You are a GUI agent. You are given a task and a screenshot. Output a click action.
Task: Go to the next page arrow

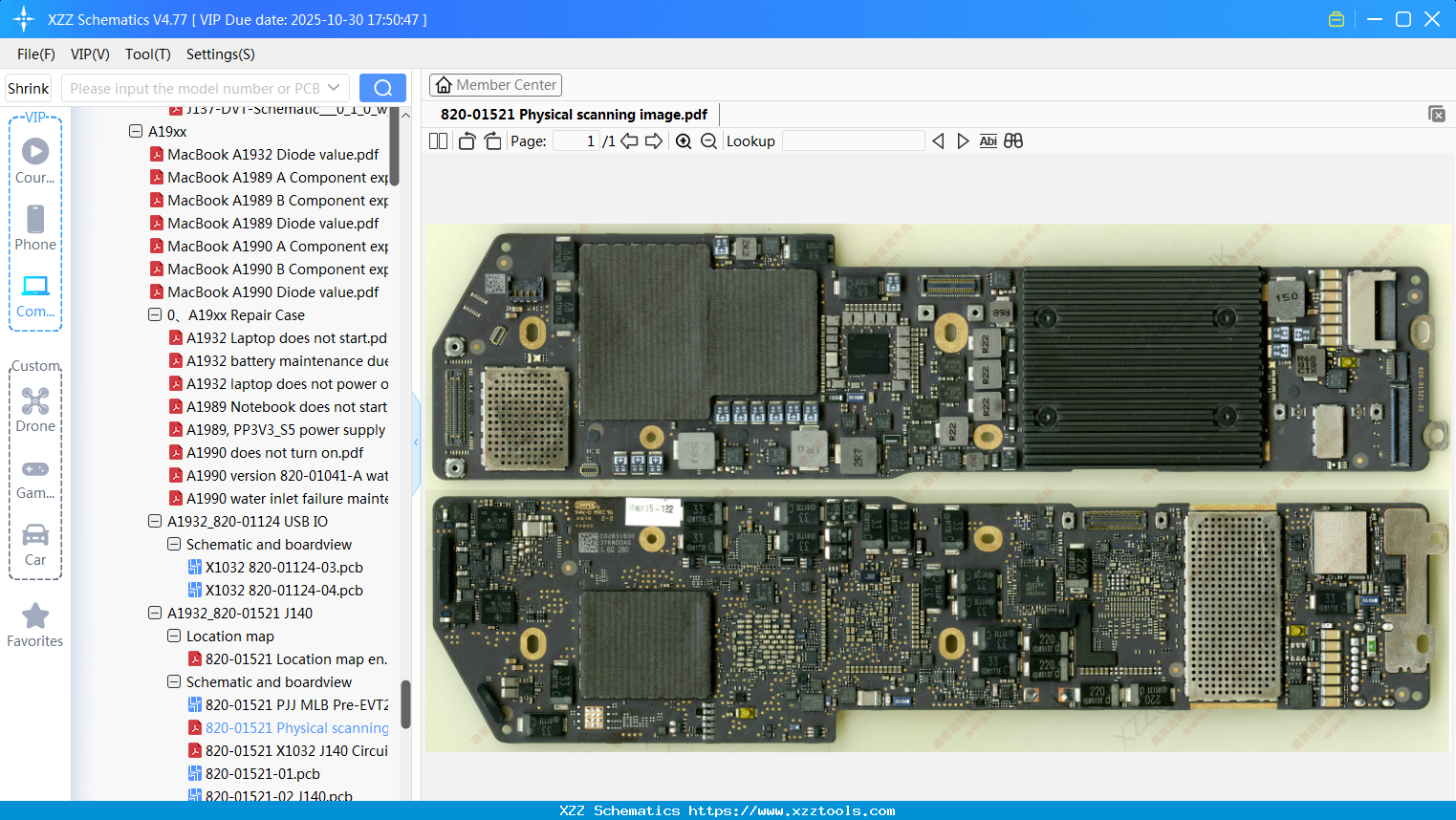point(654,141)
